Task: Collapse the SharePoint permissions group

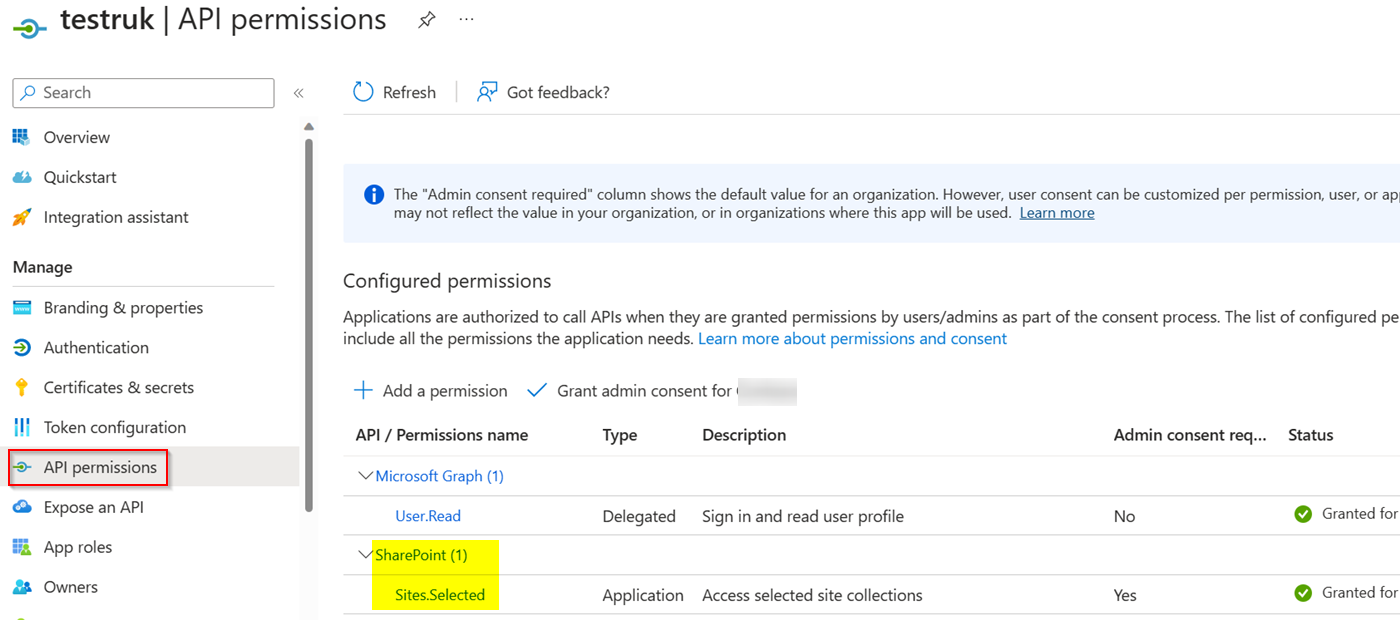Action: (365, 555)
